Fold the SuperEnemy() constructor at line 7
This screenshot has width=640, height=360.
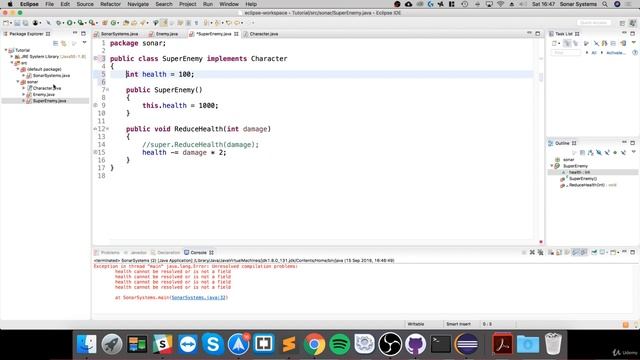click(x=107, y=90)
